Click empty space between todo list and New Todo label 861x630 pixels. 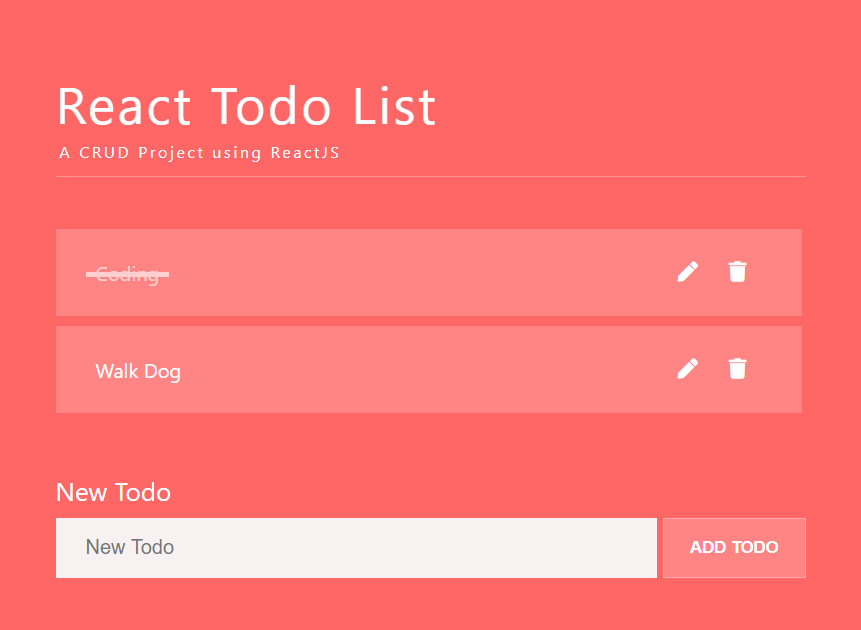pyautogui.click(x=430, y=445)
